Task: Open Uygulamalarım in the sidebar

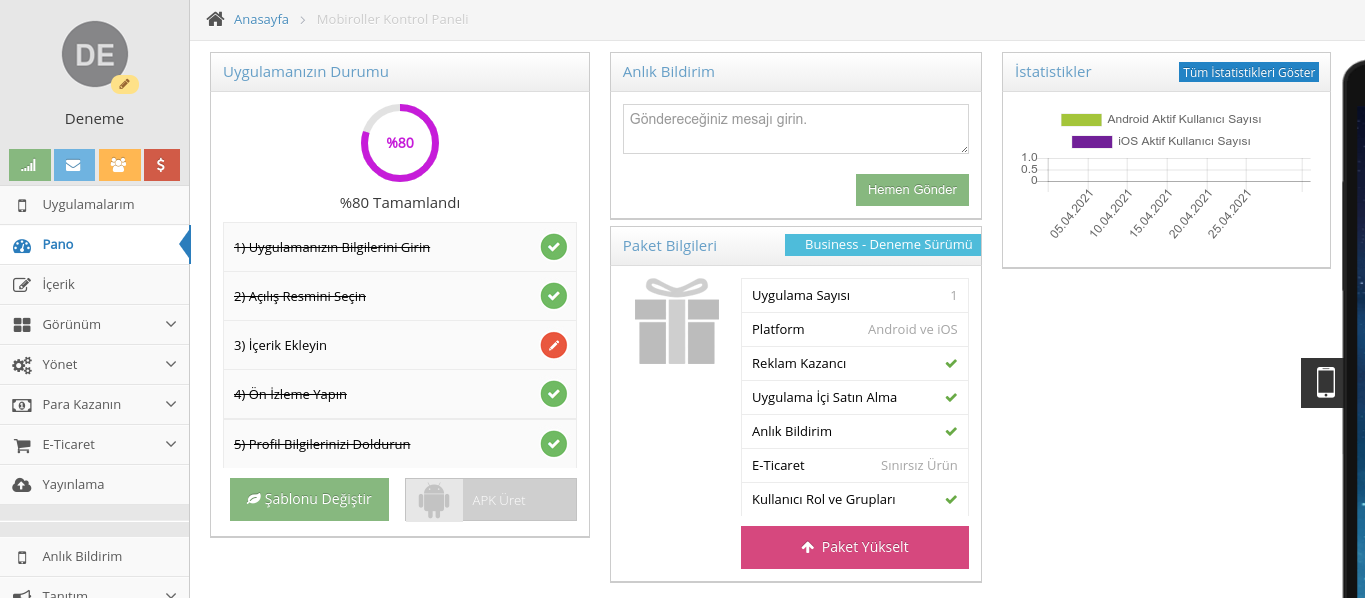Action: pyautogui.click(x=87, y=205)
